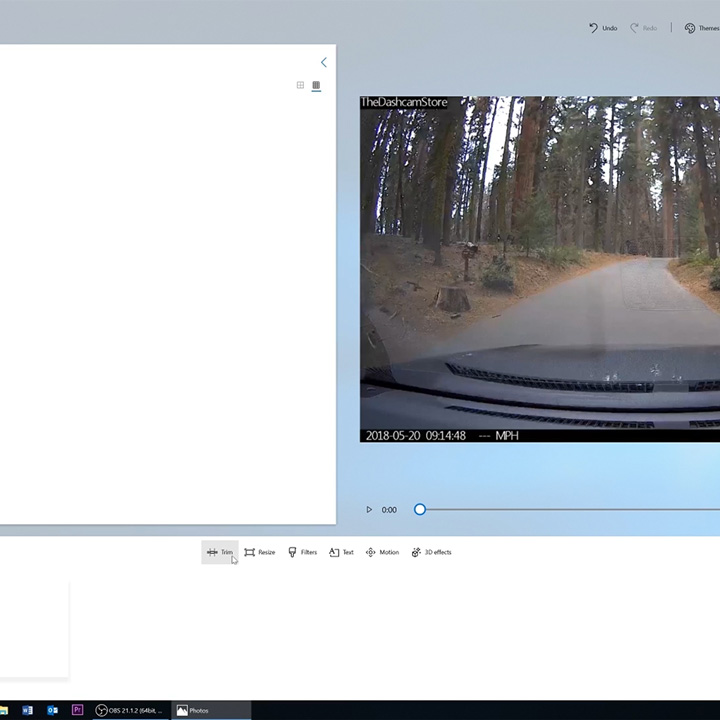The image size is (720, 720).
Task: Open the Filters tool
Action: [x=302, y=552]
